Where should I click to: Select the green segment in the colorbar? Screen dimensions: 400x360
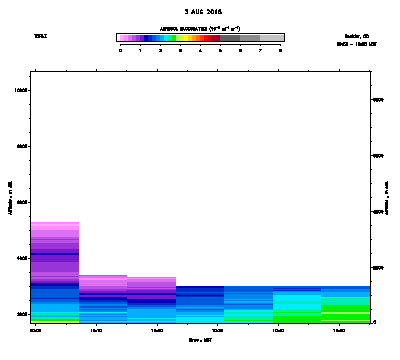[x=174, y=38]
